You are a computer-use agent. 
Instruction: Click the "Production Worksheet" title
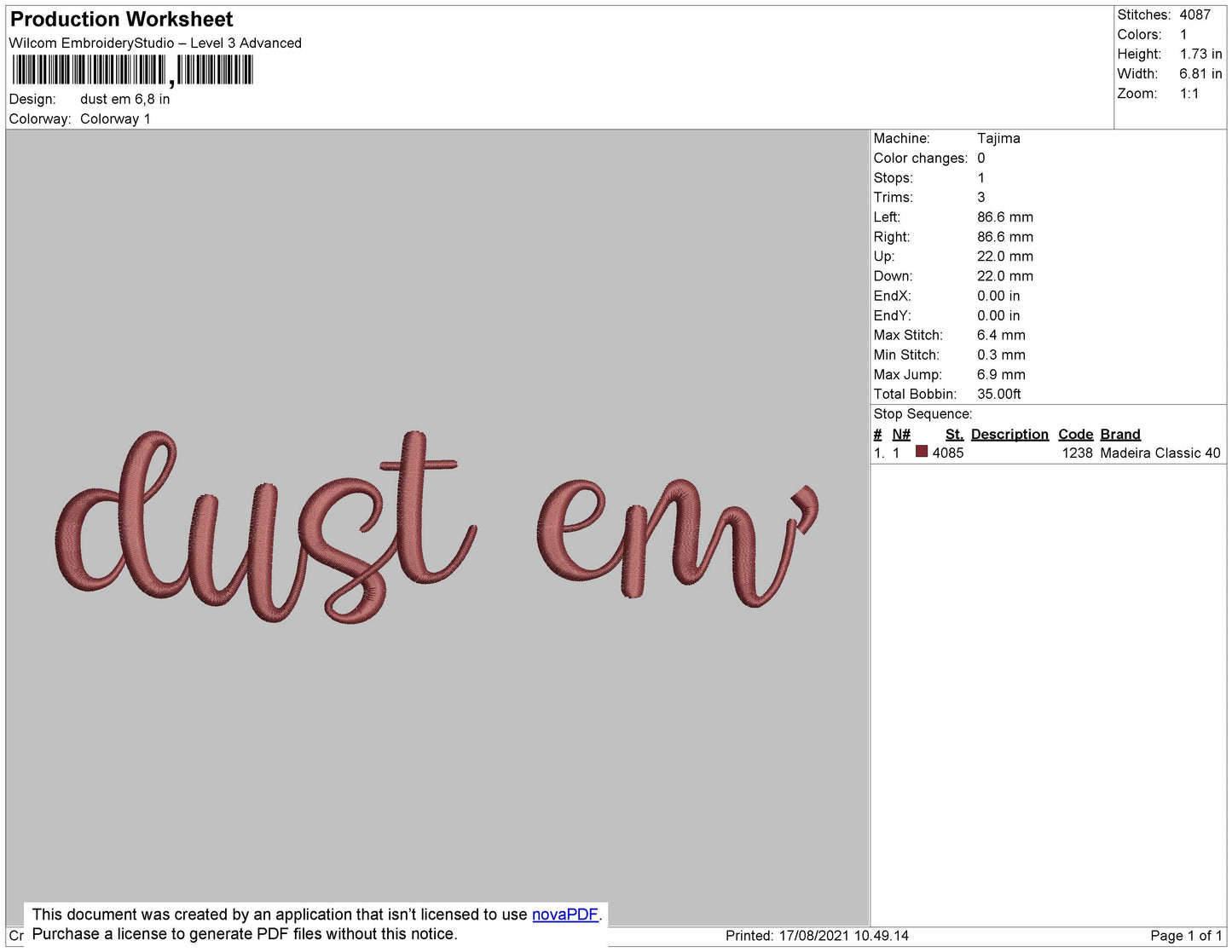[x=121, y=20]
